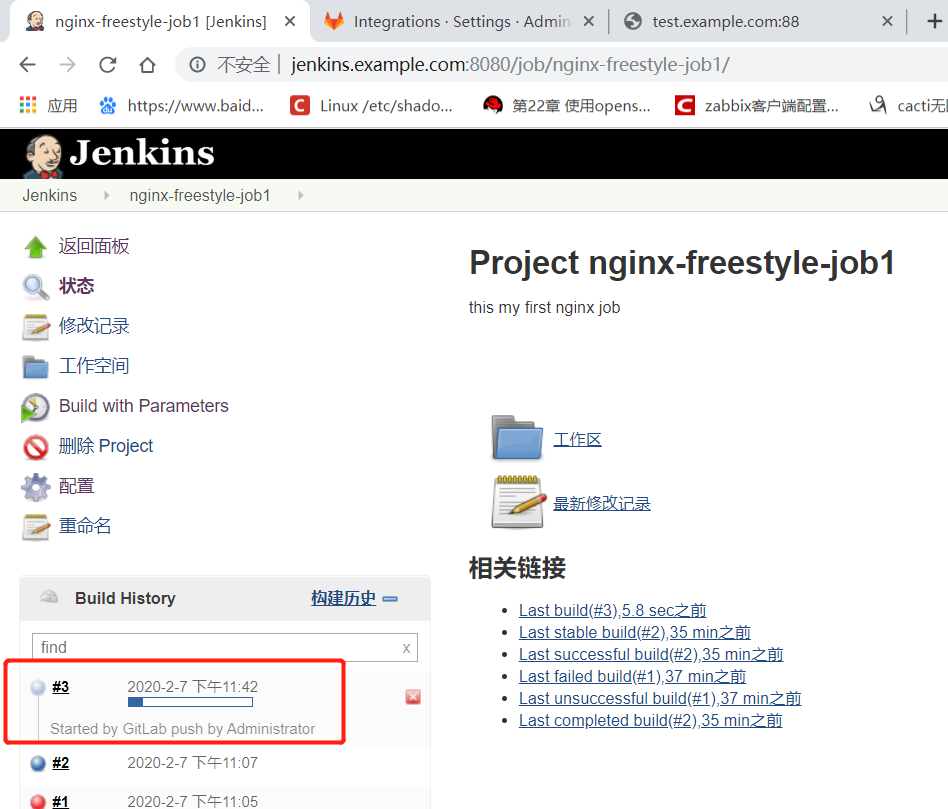Viewport: 948px width, 809px height.
Task: Click the blue status ball for build #2
Action: tap(38, 763)
